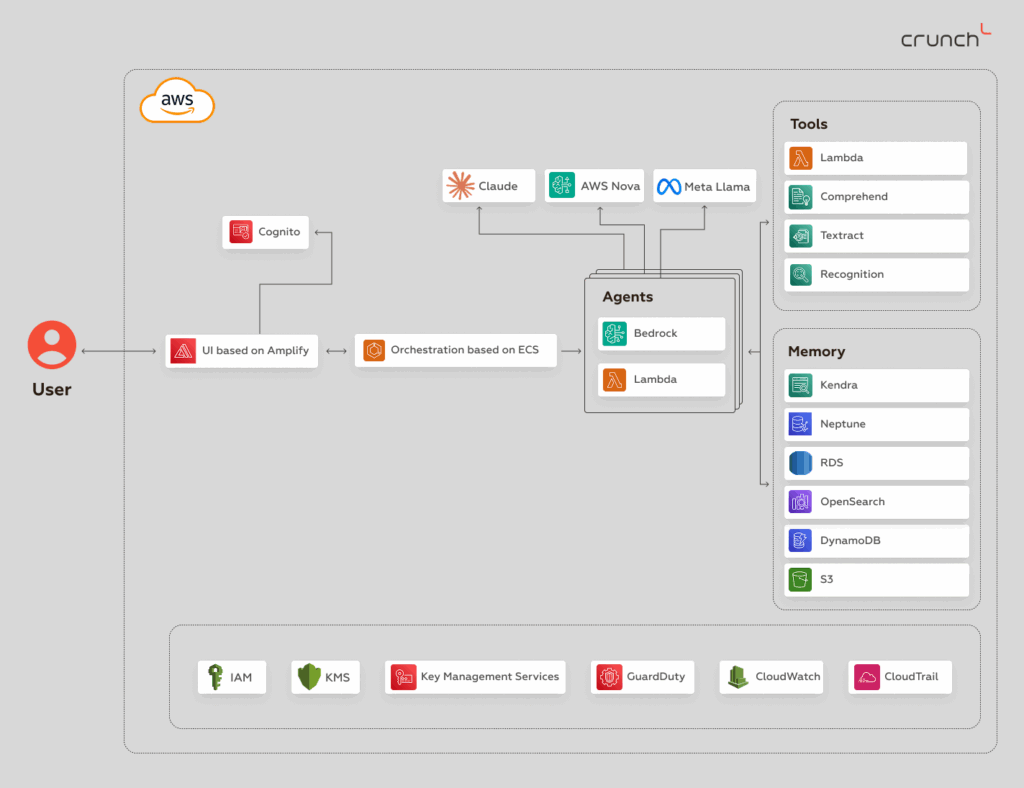
Task: Click the KMS shield icon
Action: coord(309,677)
